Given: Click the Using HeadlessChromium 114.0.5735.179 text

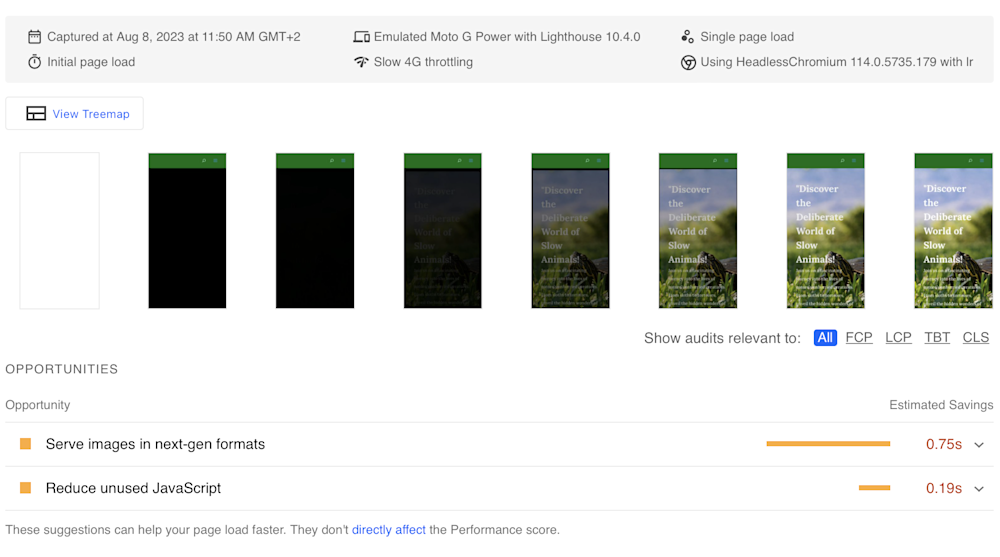Looking at the screenshot, I should 837,62.
